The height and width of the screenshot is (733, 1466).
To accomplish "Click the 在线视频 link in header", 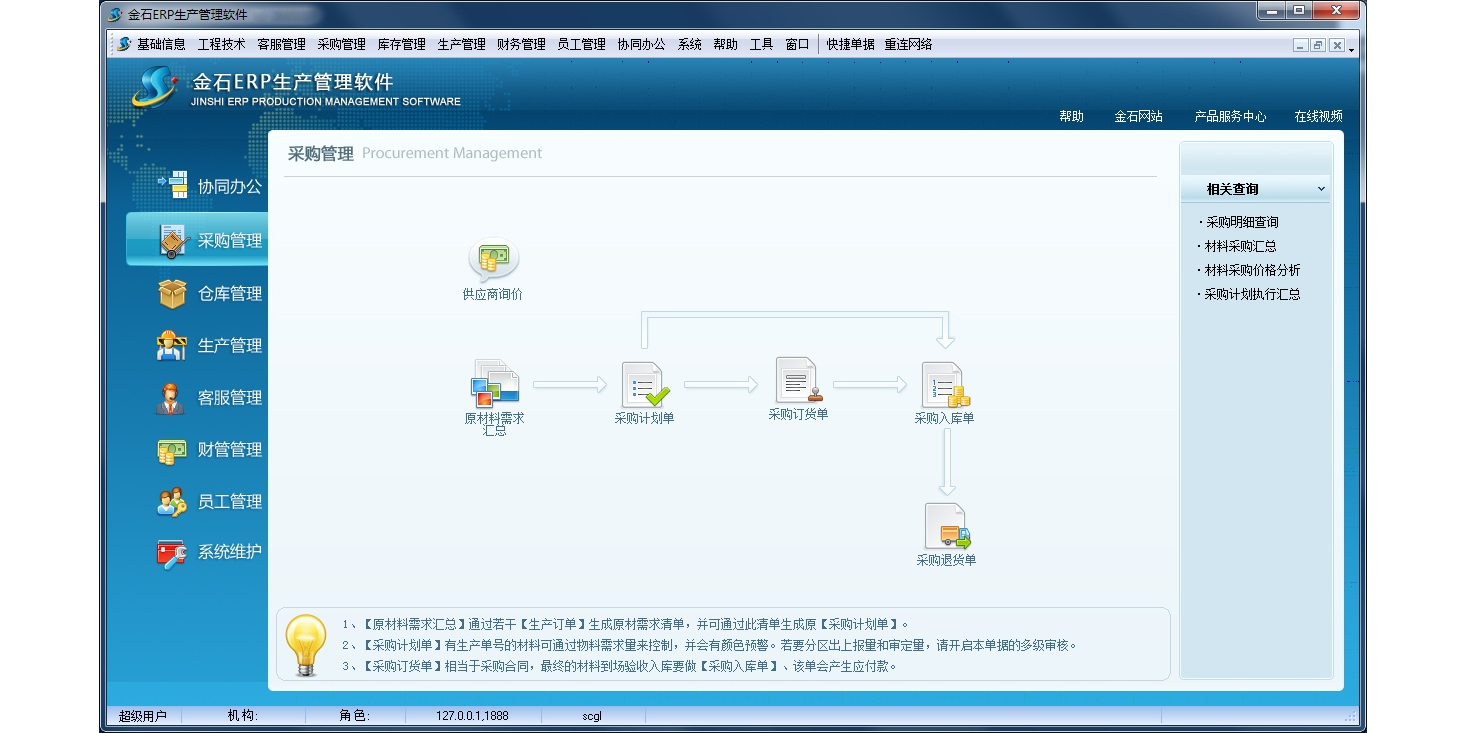I will [x=1318, y=116].
